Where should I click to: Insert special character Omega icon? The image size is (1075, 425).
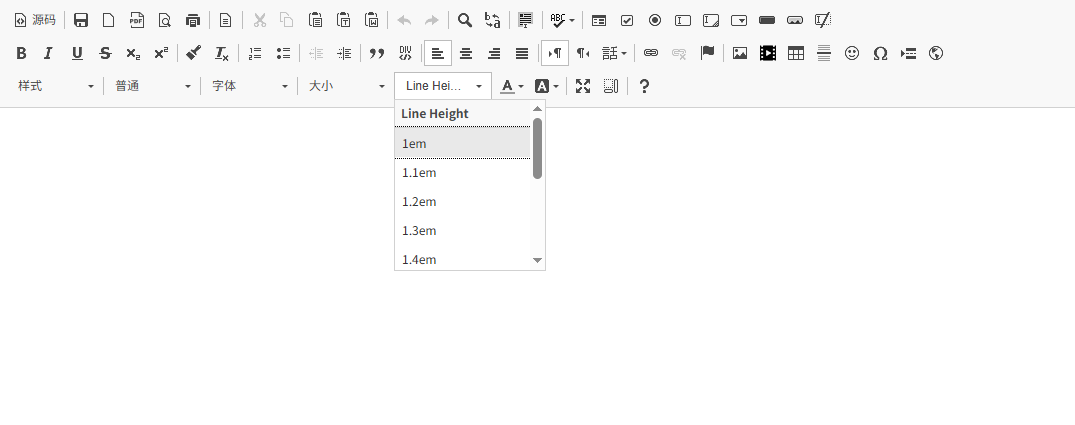[880, 53]
